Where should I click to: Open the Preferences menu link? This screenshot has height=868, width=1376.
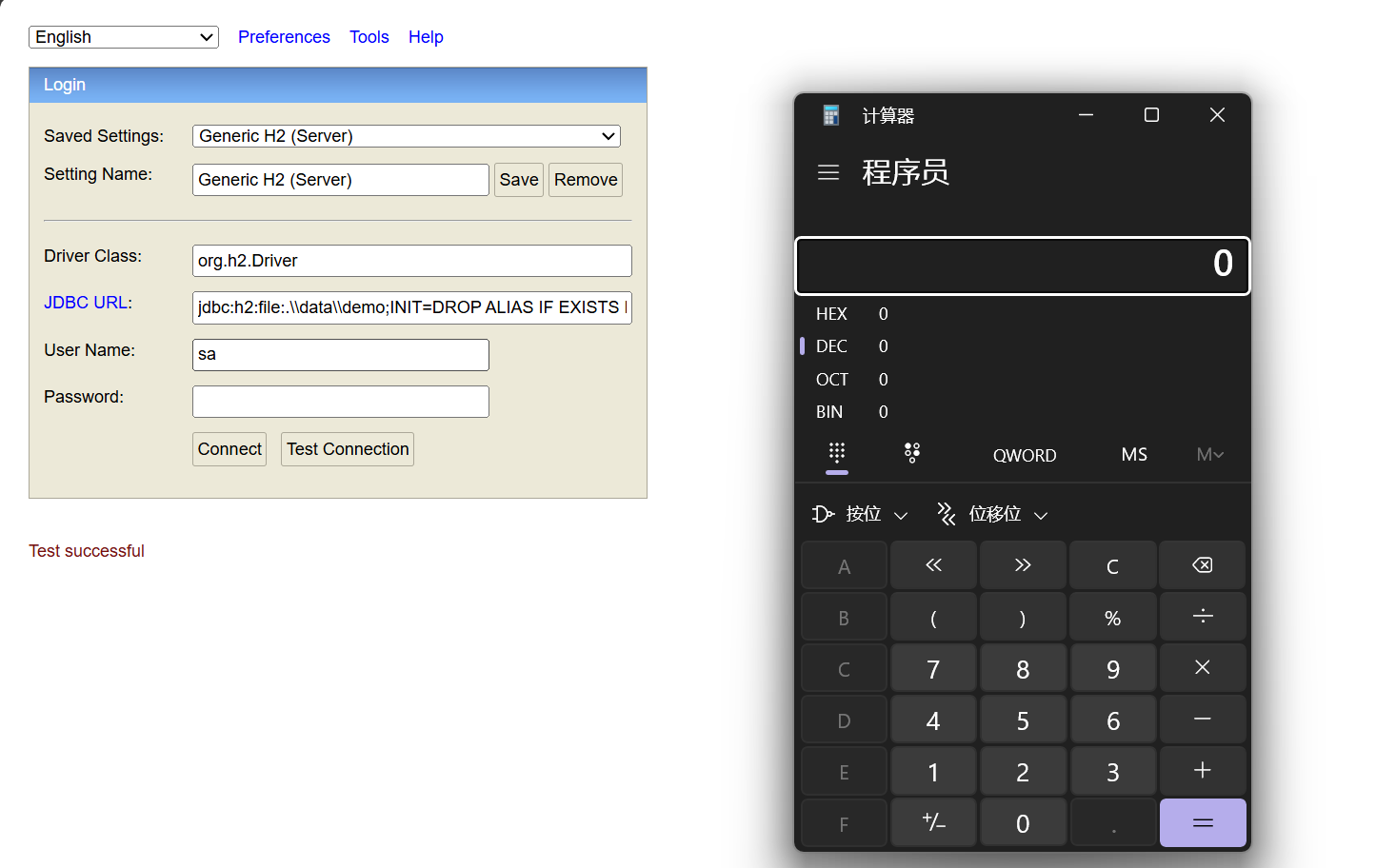click(284, 37)
